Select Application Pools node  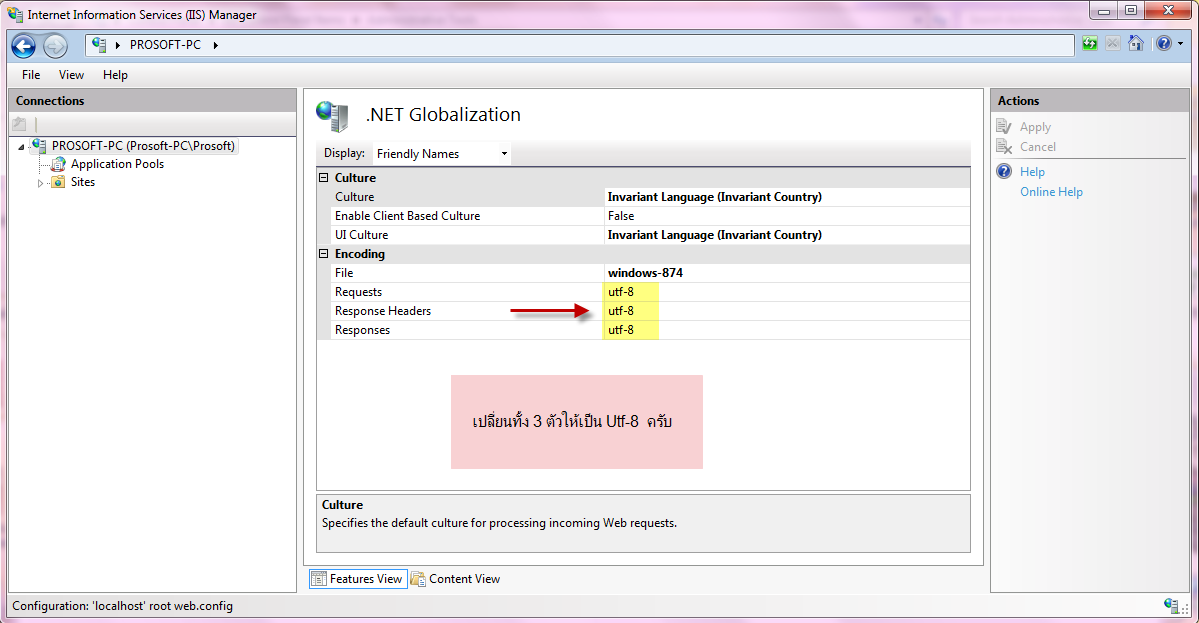[x=118, y=164]
